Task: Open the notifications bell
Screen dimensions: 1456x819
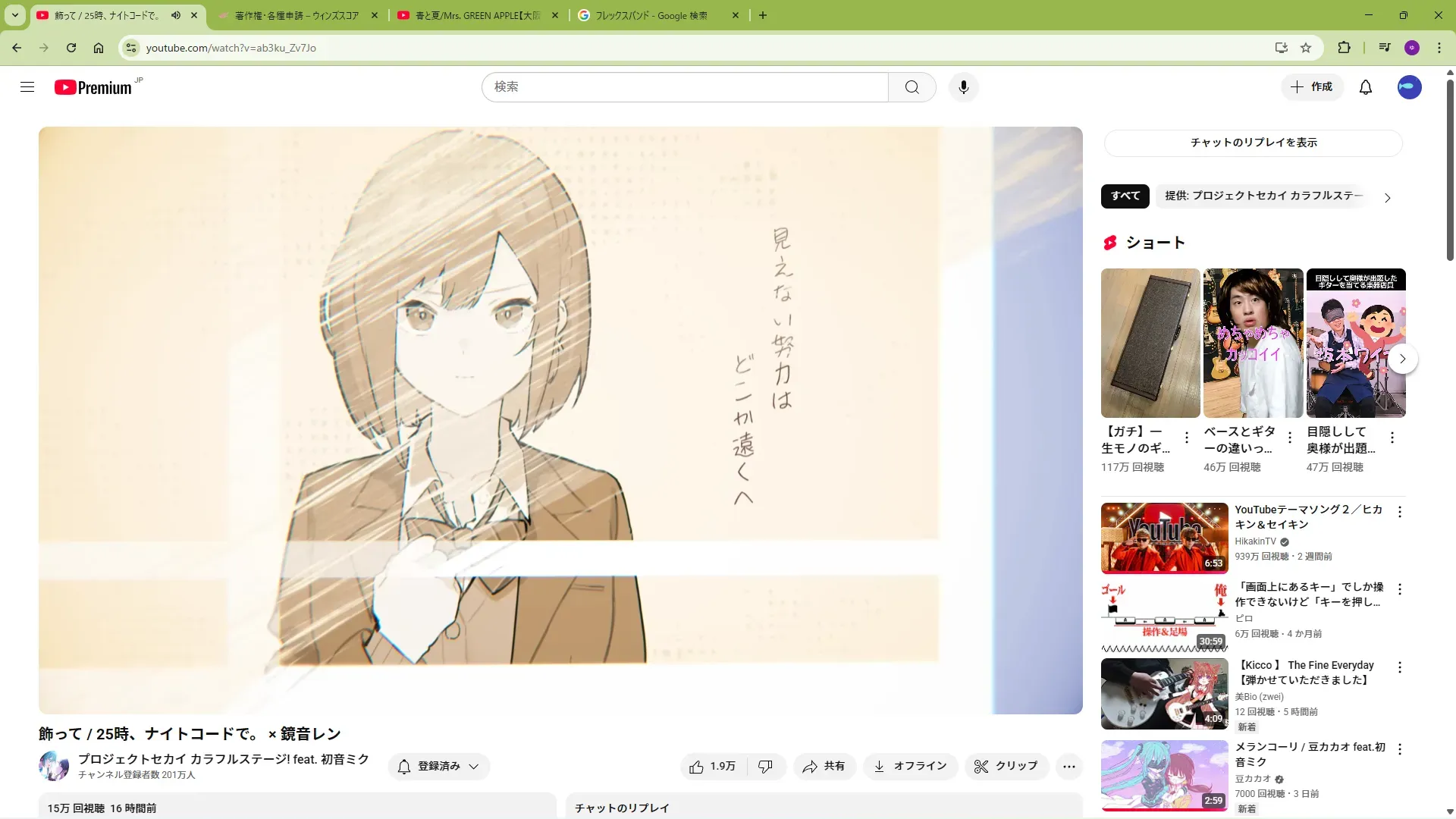Action: coord(1365,87)
